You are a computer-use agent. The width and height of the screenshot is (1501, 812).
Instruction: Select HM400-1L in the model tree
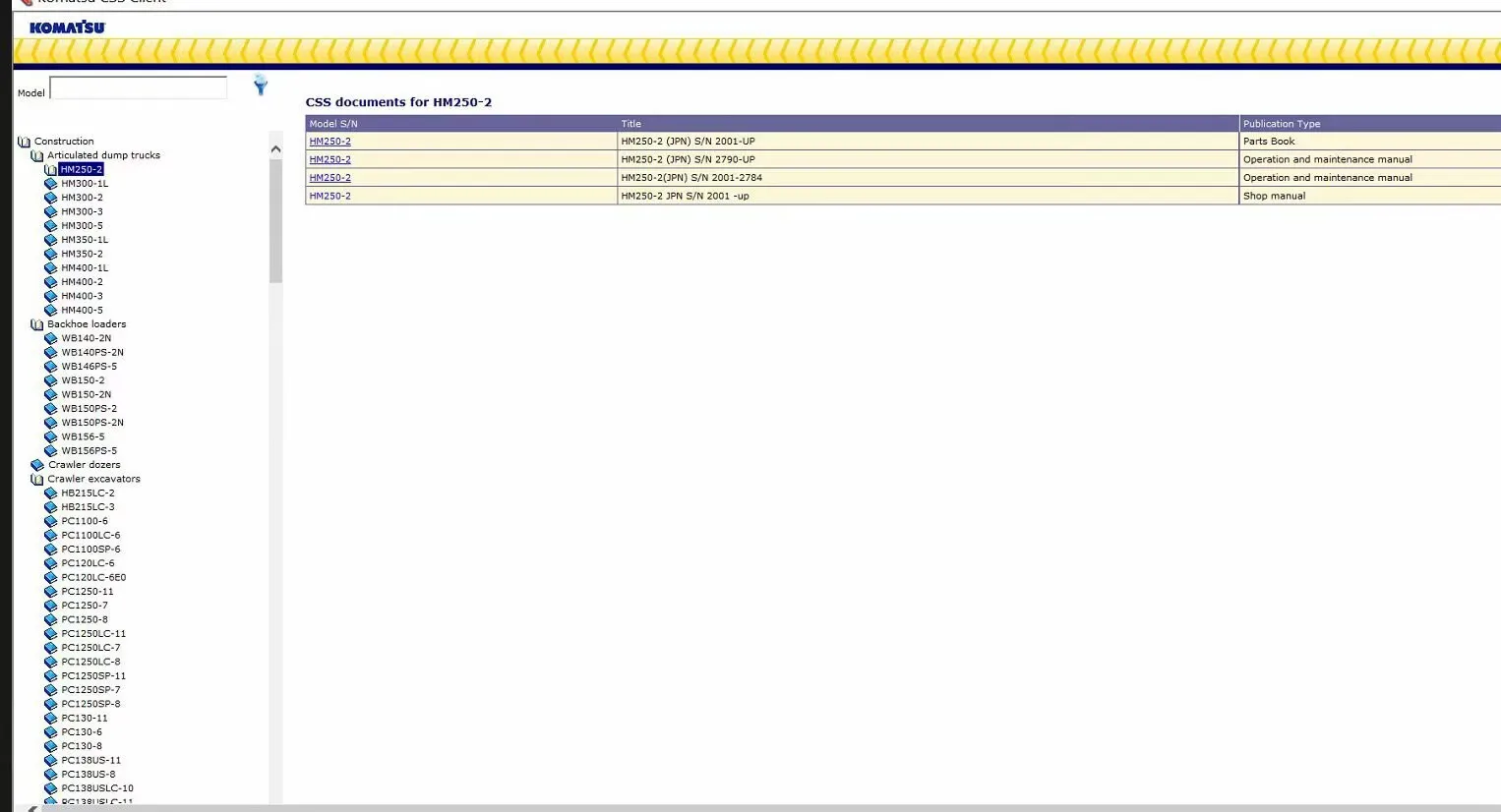pyautogui.click(x=85, y=268)
